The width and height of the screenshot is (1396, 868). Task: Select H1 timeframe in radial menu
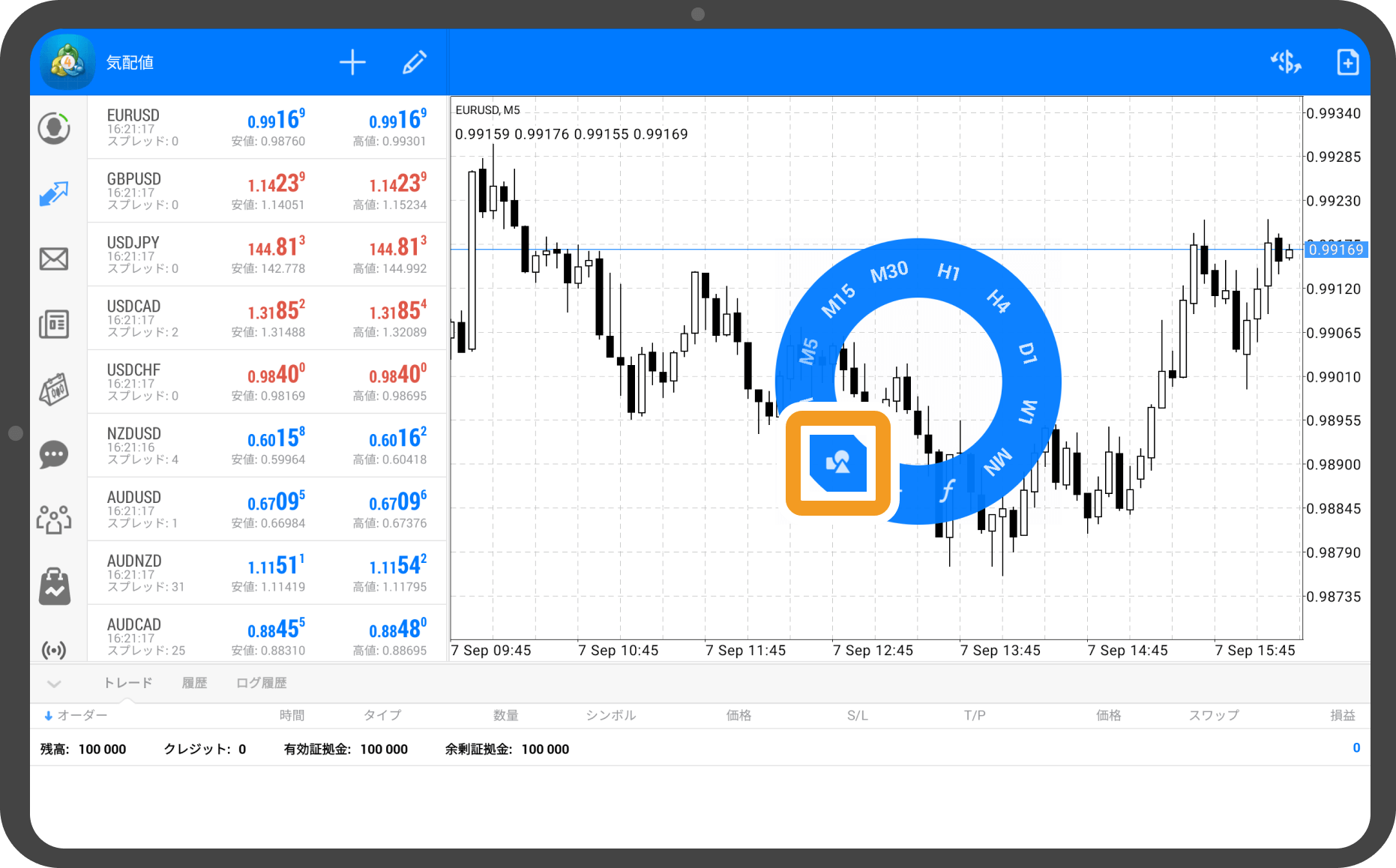click(x=948, y=271)
